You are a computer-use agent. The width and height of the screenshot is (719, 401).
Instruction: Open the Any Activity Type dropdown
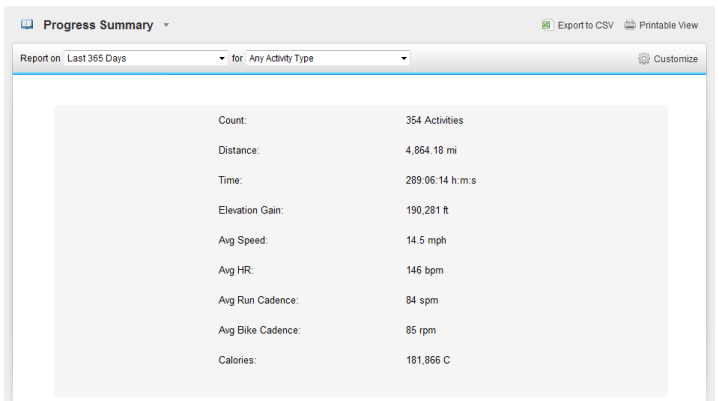coord(328,58)
